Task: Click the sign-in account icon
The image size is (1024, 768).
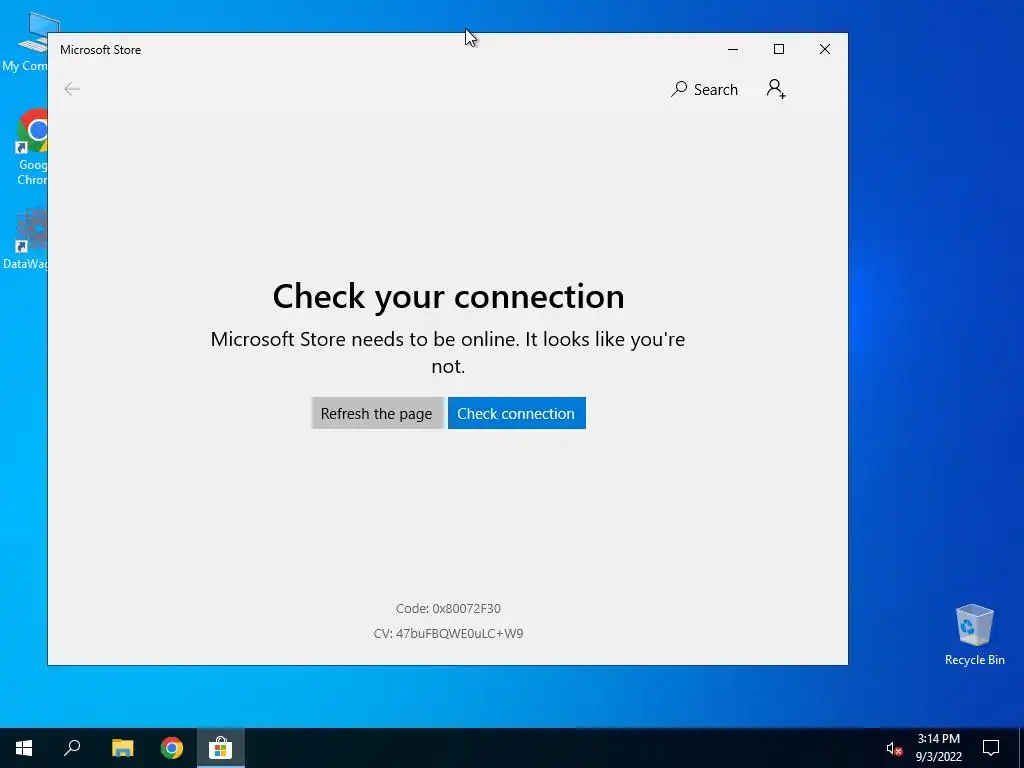Action: coord(776,89)
